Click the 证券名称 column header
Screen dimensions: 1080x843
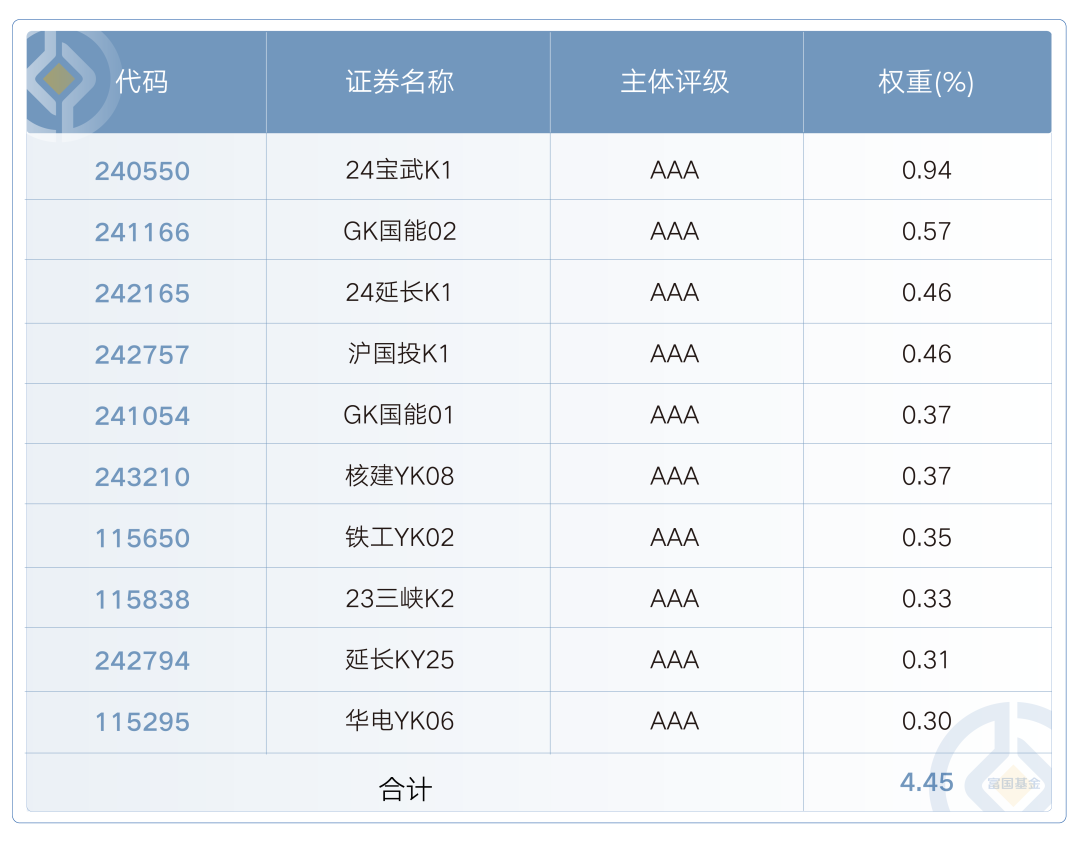coord(399,82)
